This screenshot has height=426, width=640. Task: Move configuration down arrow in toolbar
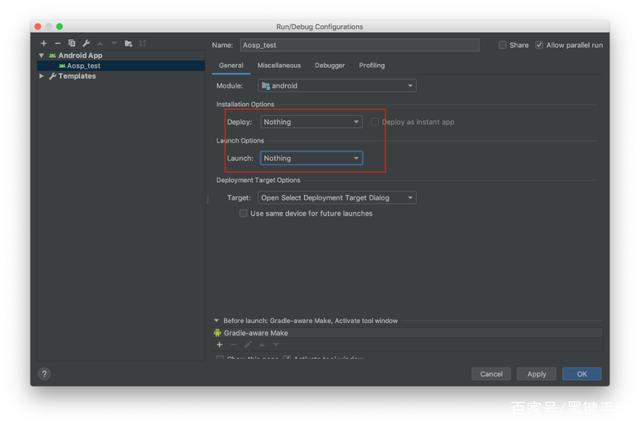tap(114, 43)
